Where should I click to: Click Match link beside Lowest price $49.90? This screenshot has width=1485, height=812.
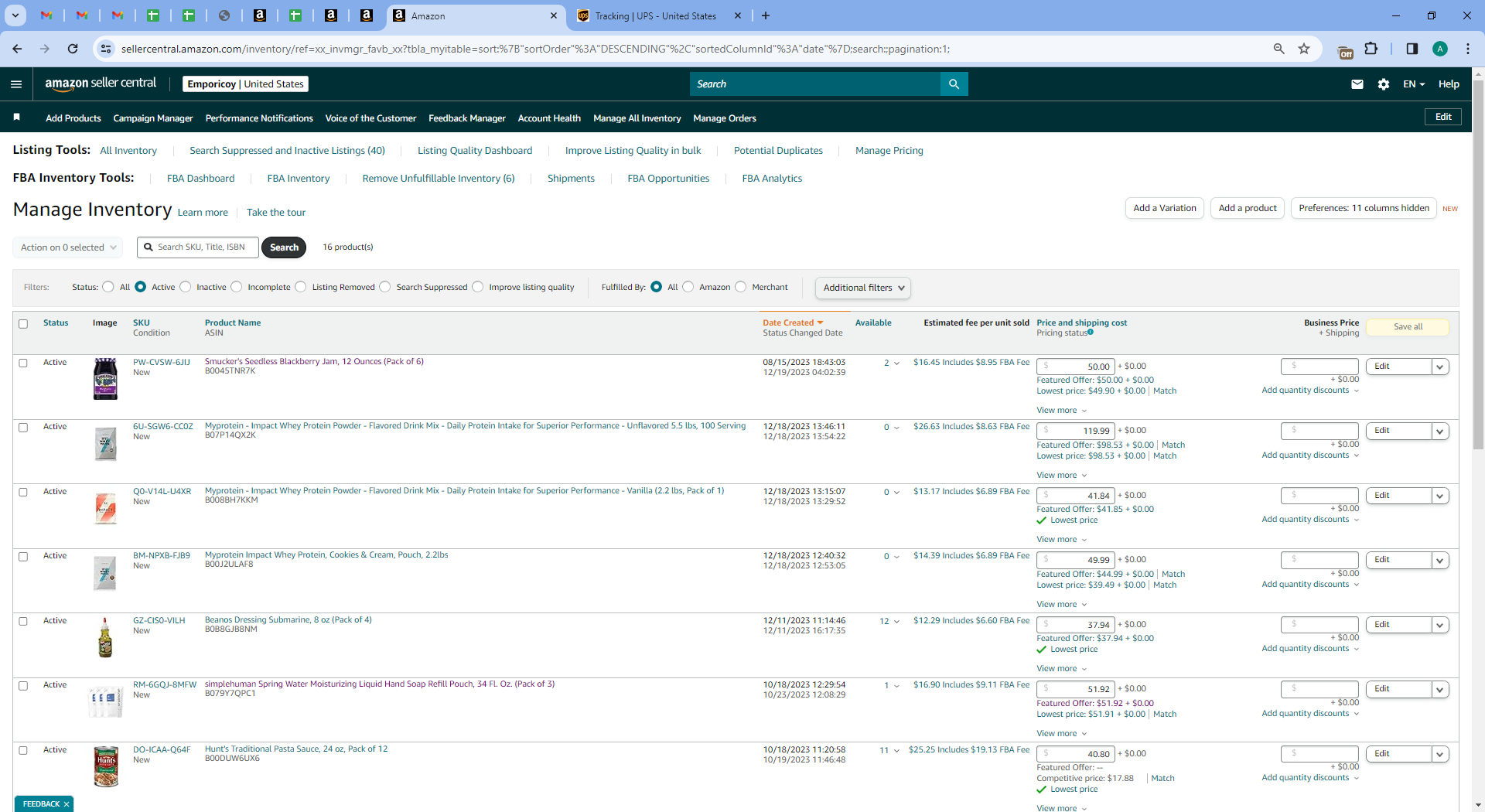point(1165,391)
